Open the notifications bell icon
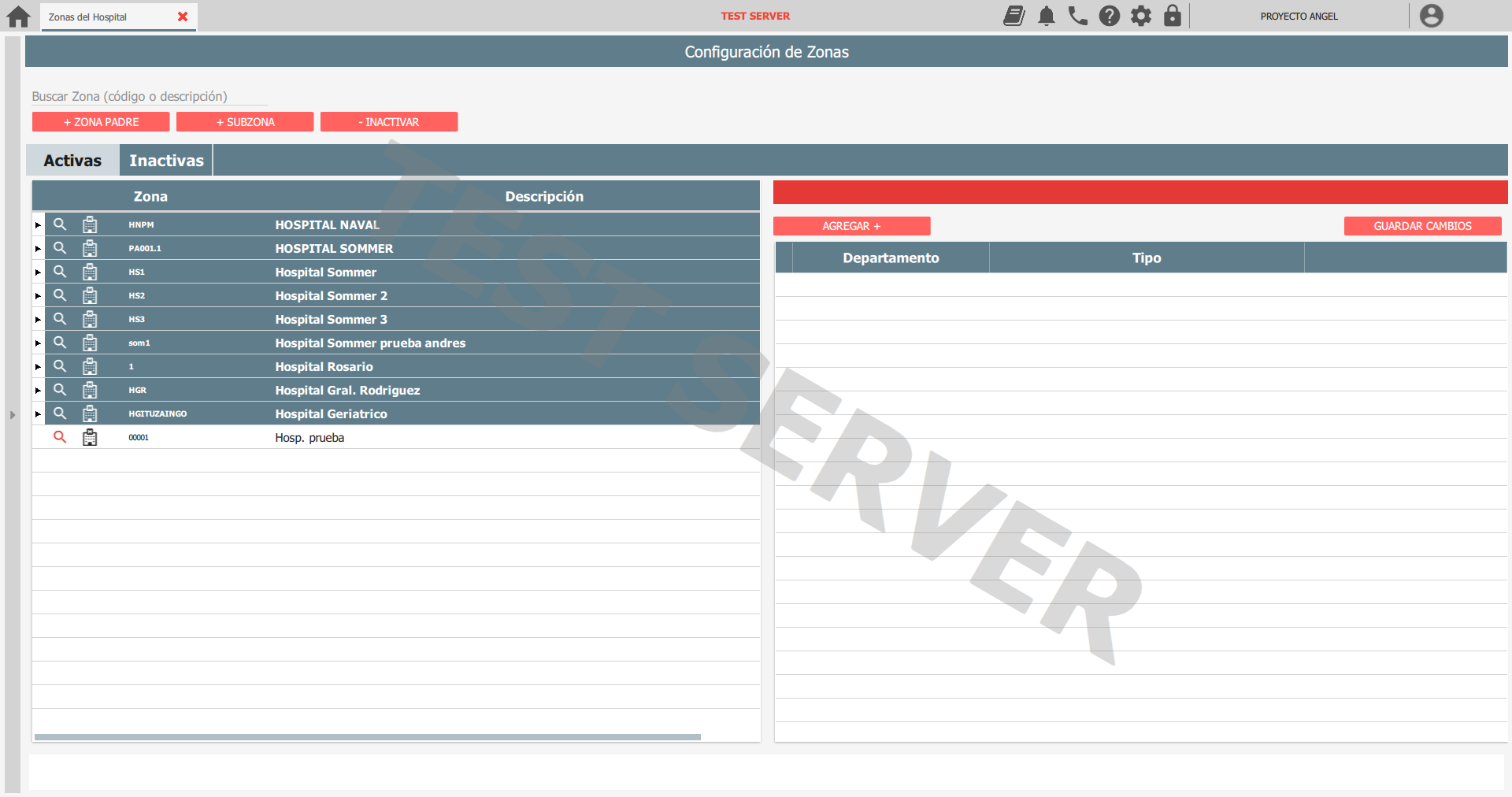The image size is (1512, 797). [1046, 16]
